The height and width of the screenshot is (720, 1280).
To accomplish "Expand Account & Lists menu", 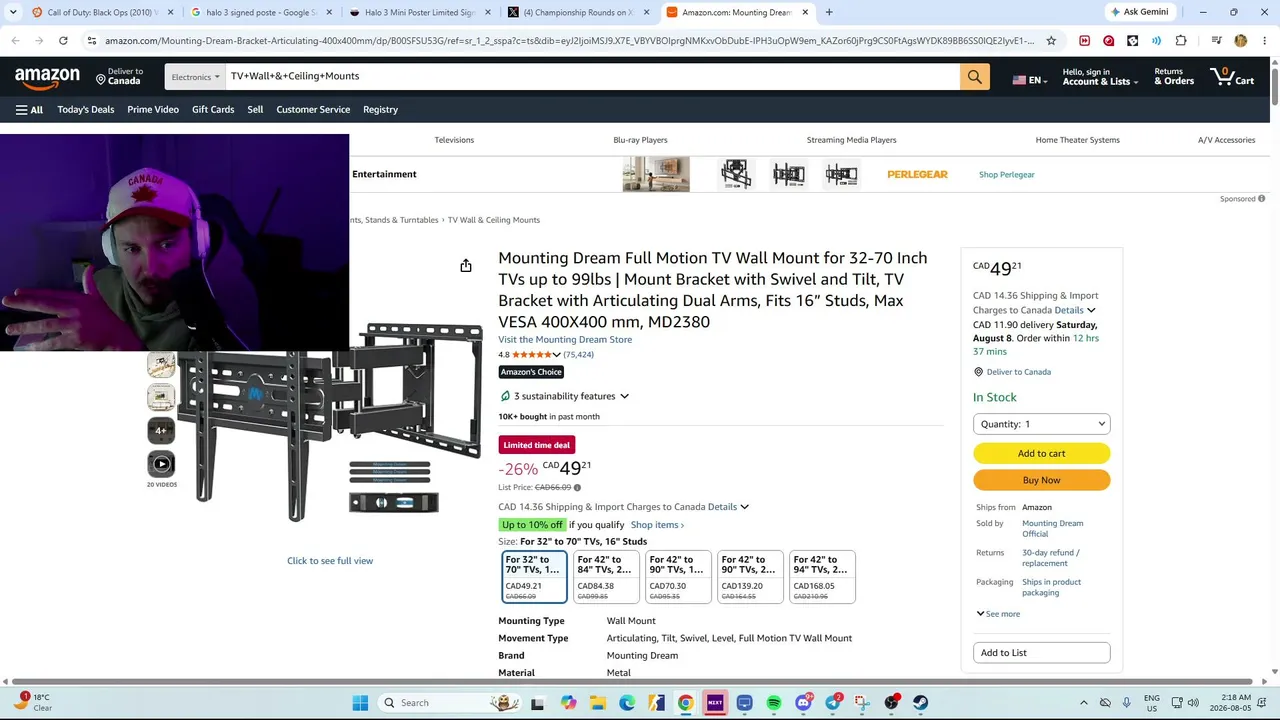I will click(x=1100, y=77).
